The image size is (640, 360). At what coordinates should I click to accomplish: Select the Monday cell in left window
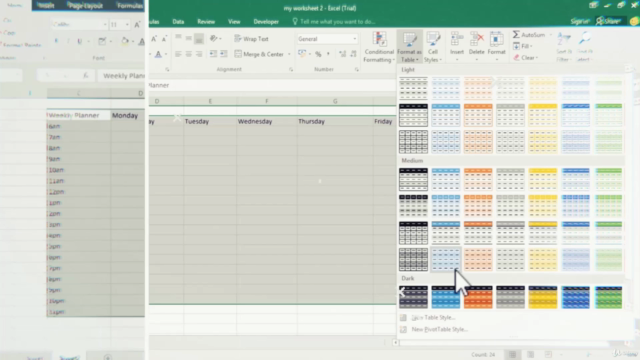coord(127,116)
